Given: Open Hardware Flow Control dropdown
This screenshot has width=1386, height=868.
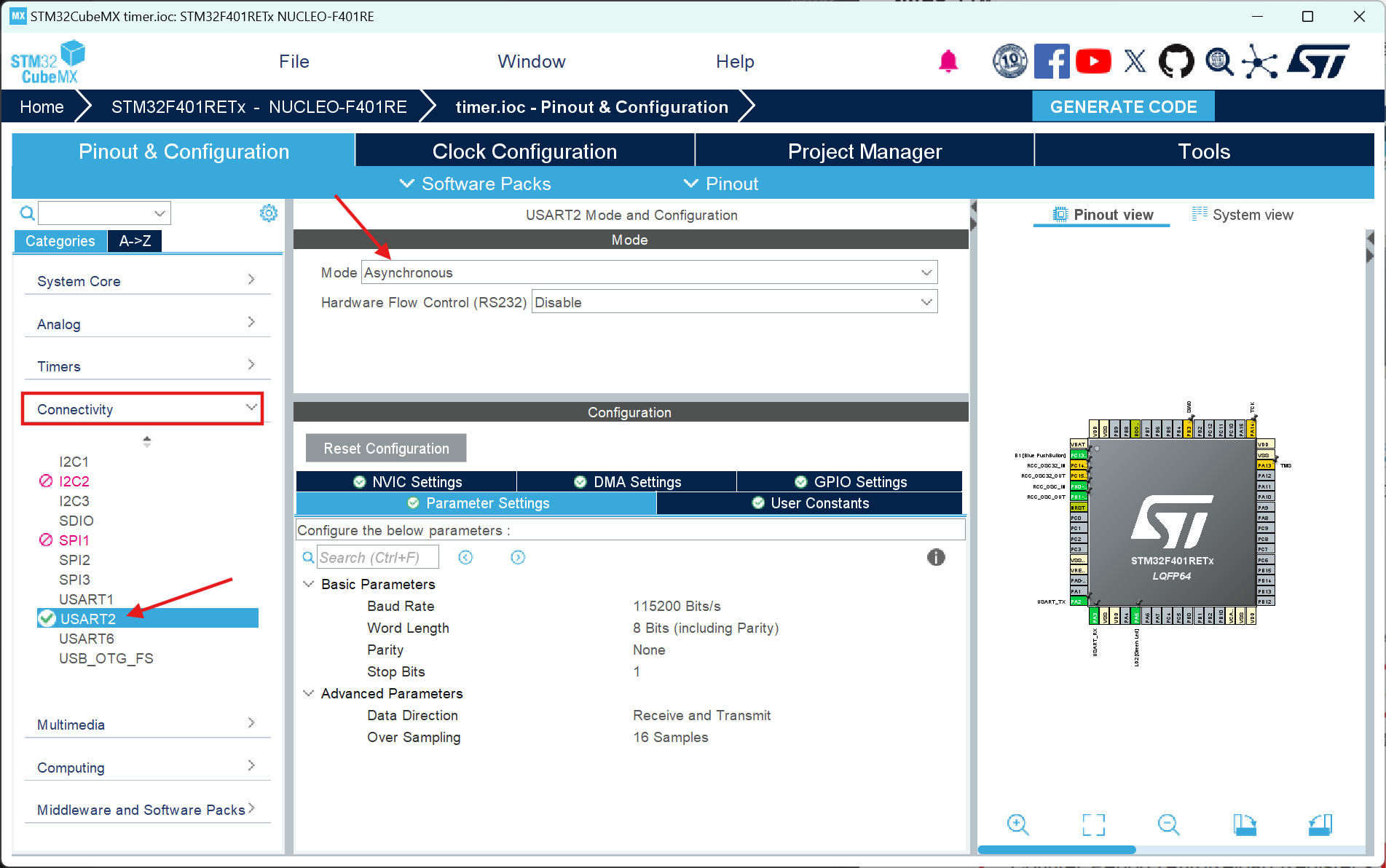Looking at the screenshot, I should click(734, 302).
